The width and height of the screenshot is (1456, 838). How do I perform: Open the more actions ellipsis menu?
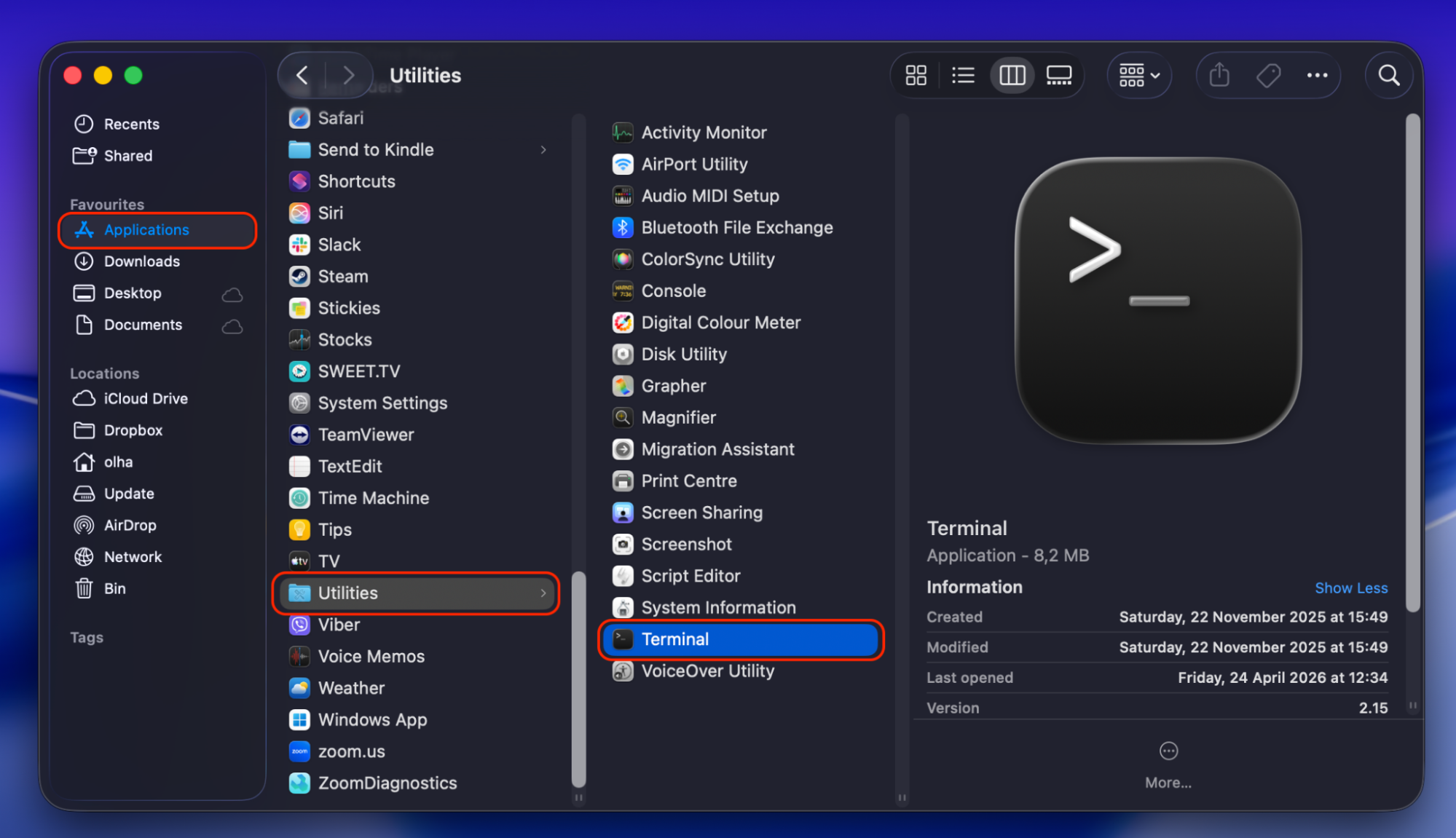tap(1317, 75)
